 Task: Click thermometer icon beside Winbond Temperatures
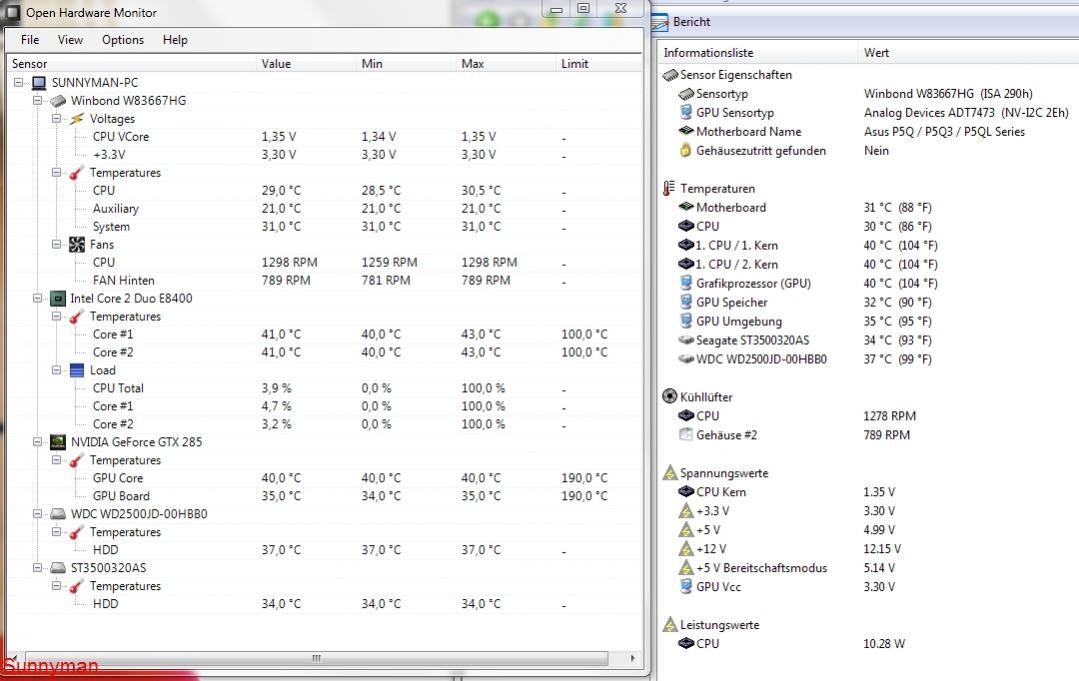(x=76, y=173)
